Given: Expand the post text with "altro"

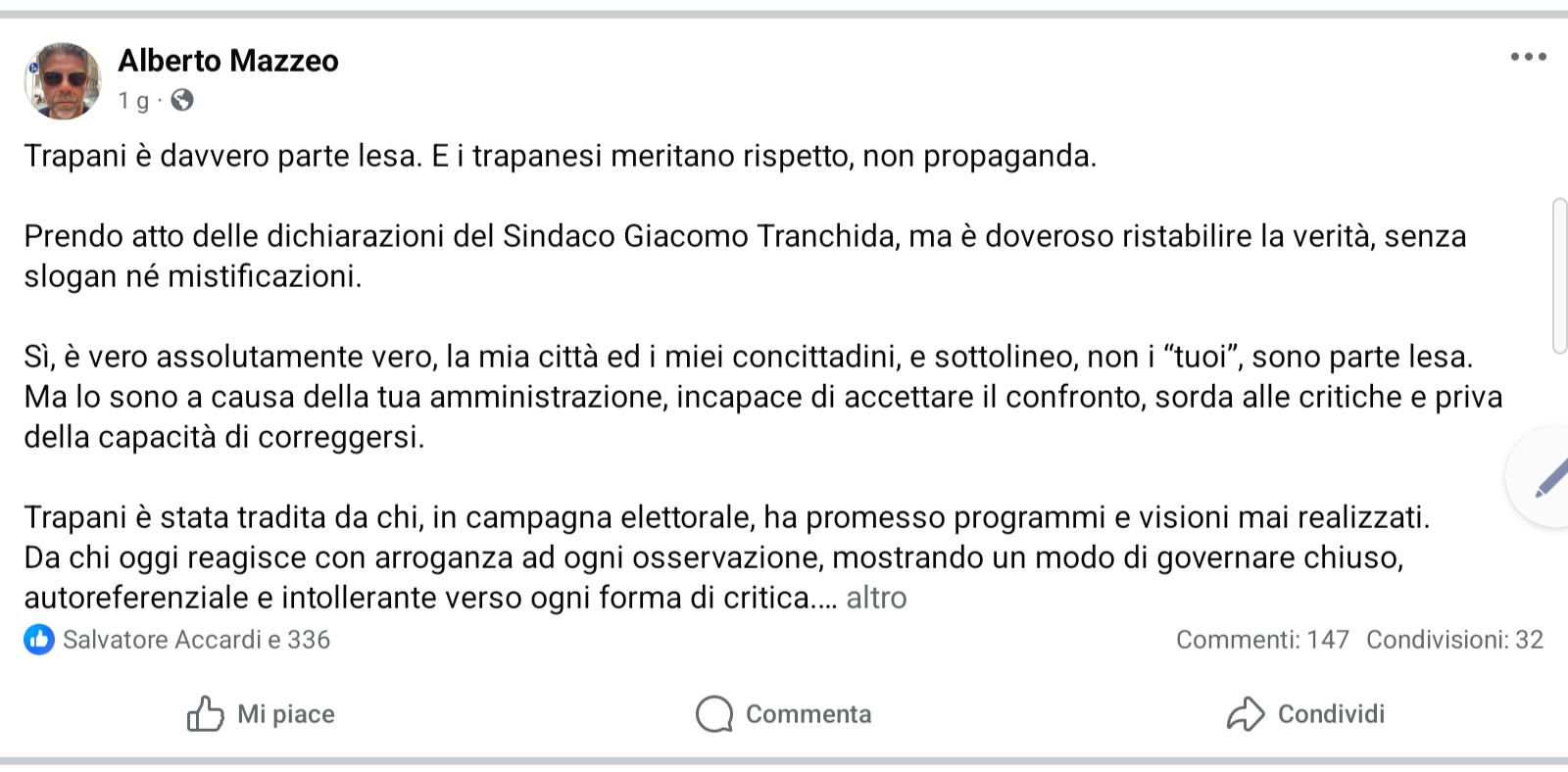Looking at the screenshot, I should 876,598.
